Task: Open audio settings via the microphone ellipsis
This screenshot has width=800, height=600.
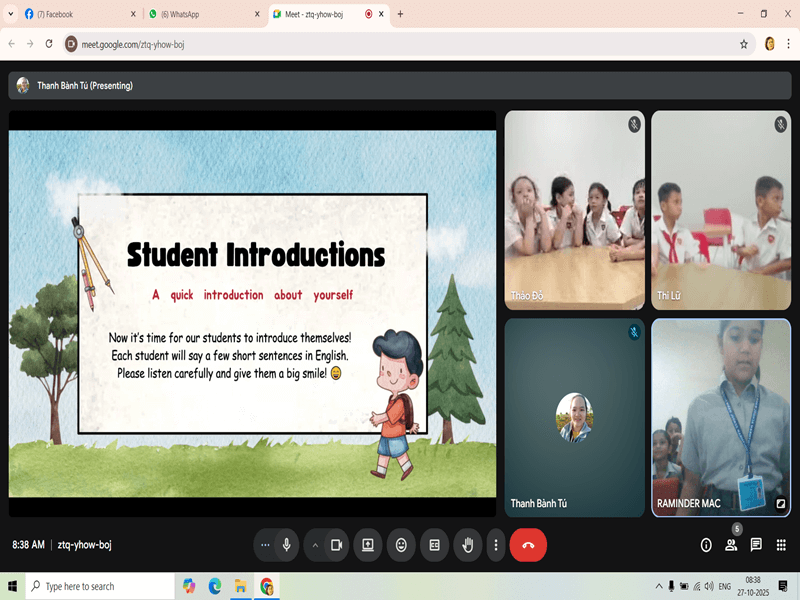Action: click(265, 545)
